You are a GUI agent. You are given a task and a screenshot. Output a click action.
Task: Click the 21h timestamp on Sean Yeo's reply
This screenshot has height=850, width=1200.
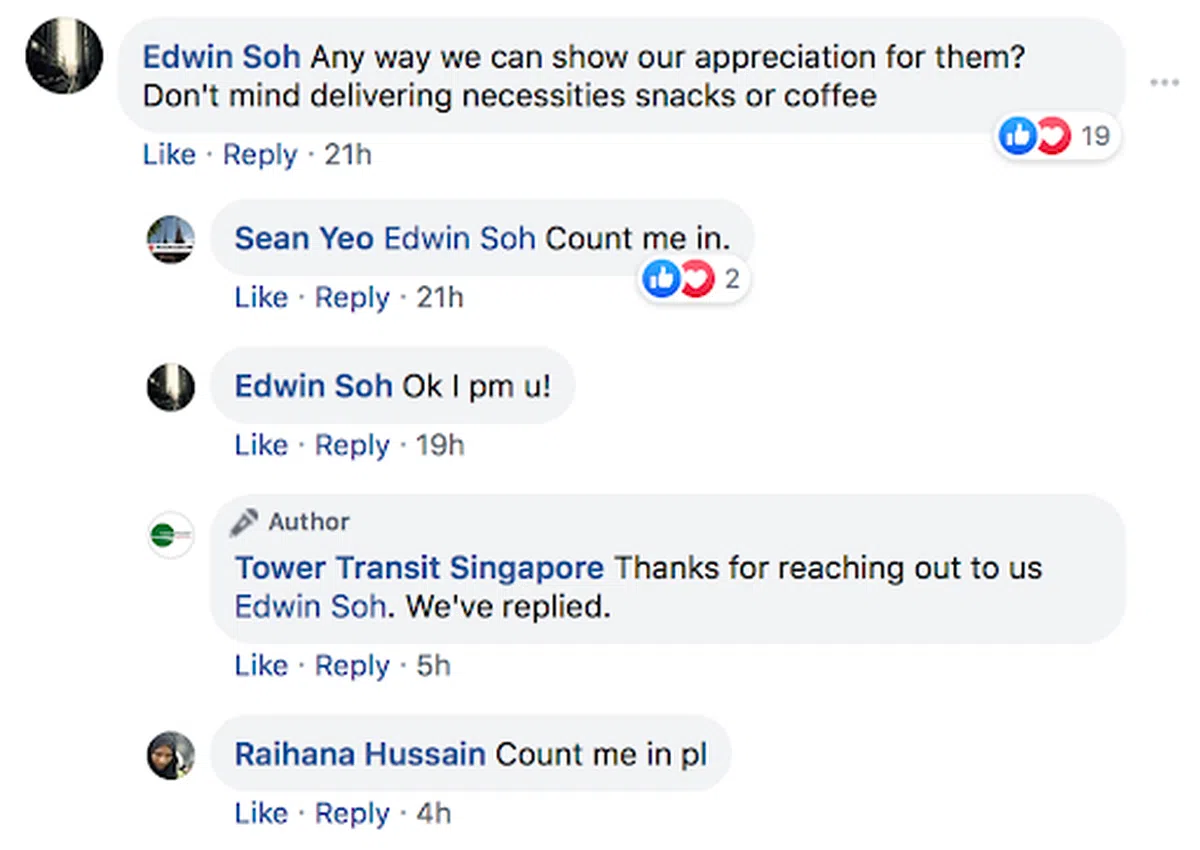click(x=439, y=297)
